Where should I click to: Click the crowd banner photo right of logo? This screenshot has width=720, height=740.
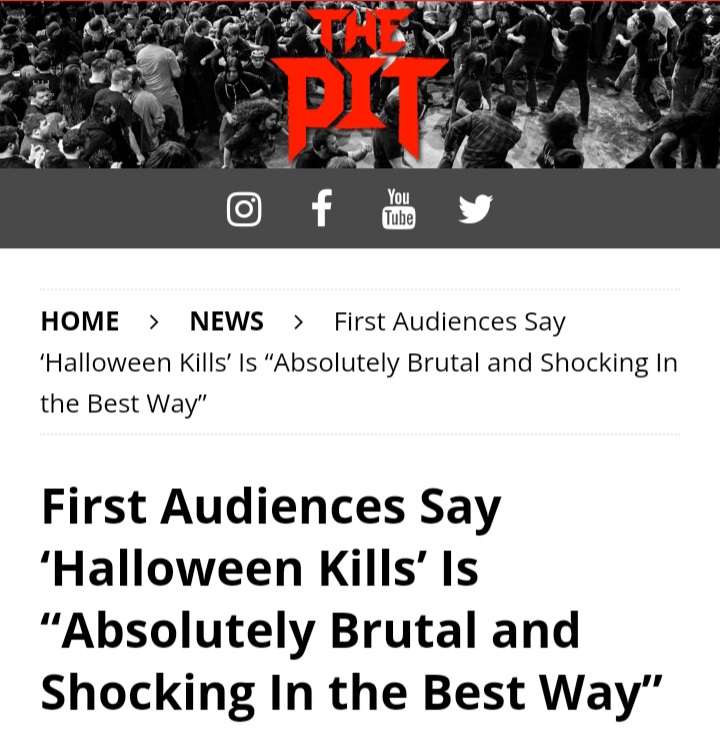pos(583,85)
